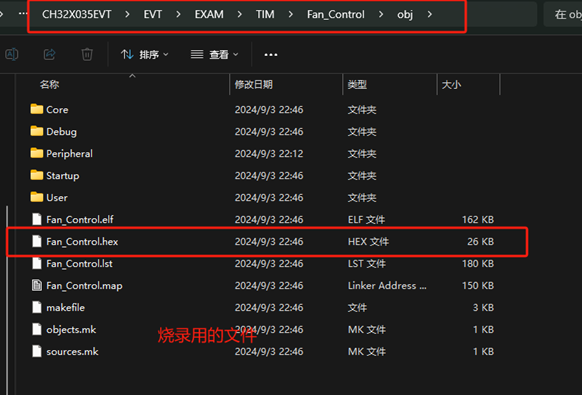582x395 pixels.
Task: Sort by 大小 column header
Action: point(451,85)
